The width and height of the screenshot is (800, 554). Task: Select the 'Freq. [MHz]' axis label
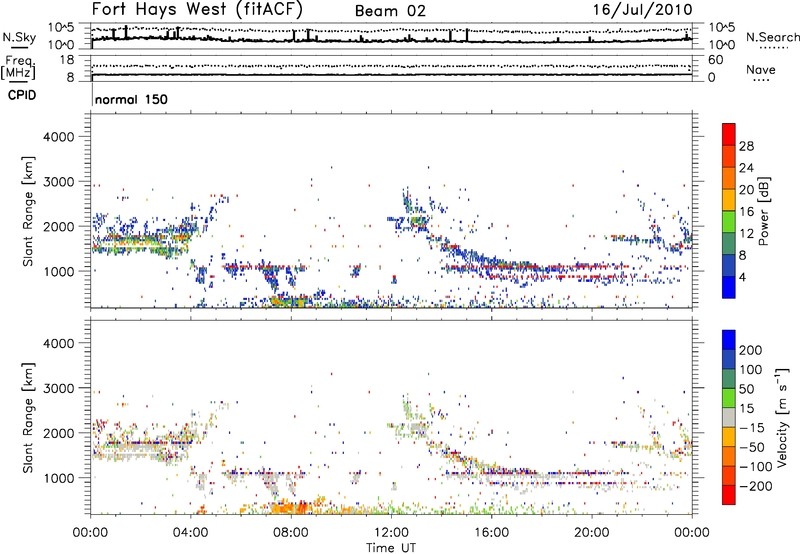tap(19, 67)
